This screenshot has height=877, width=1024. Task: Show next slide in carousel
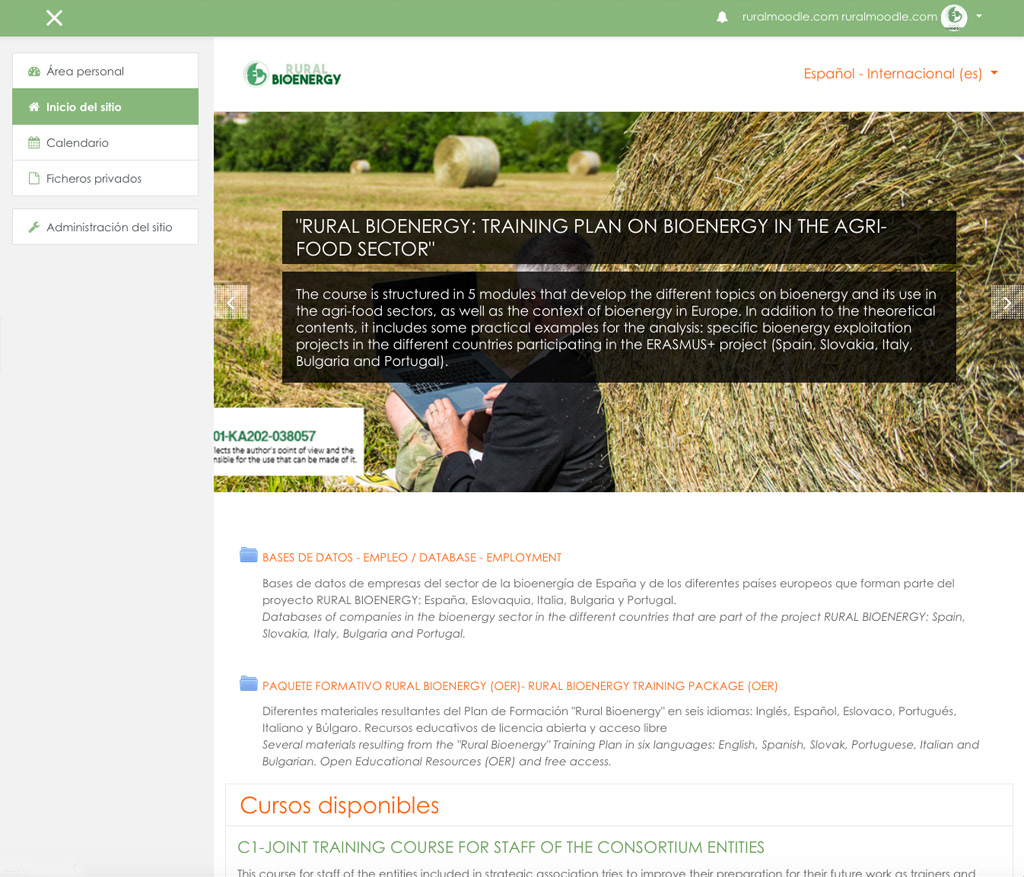tap(1007, 302)
